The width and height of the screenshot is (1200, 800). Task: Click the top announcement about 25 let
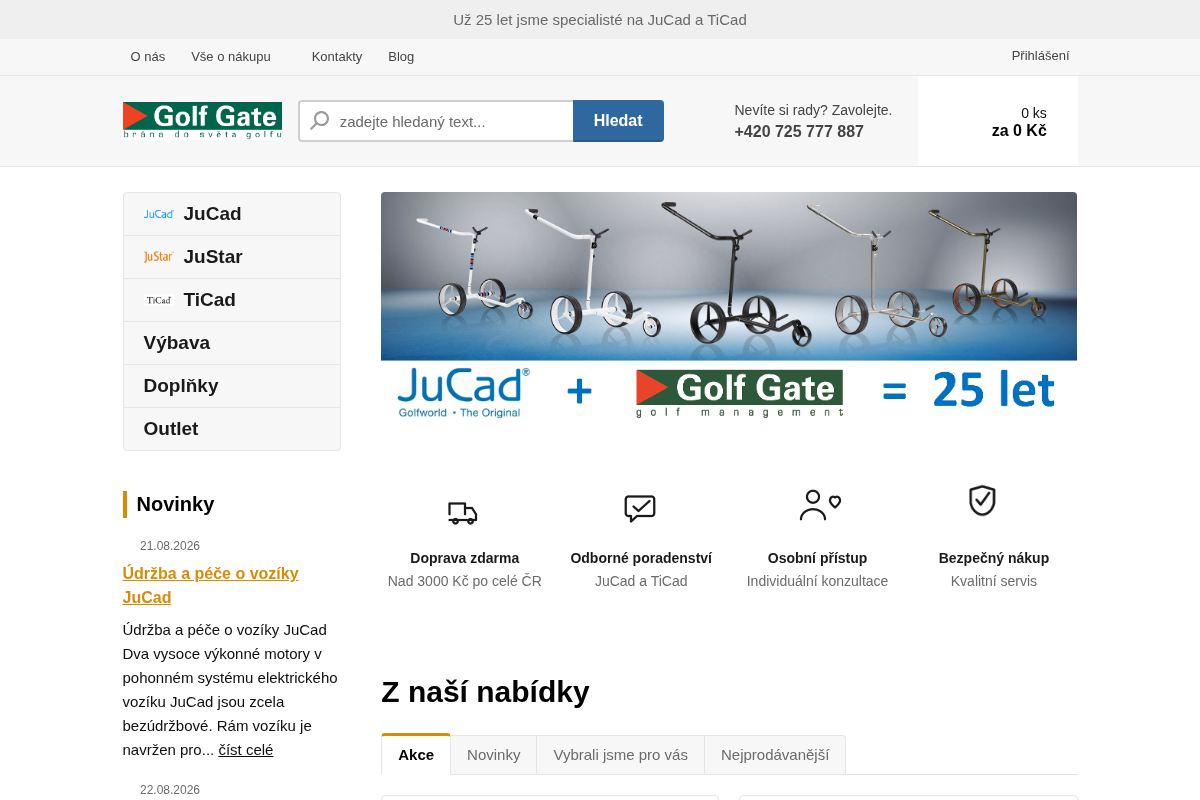(600, 19)
